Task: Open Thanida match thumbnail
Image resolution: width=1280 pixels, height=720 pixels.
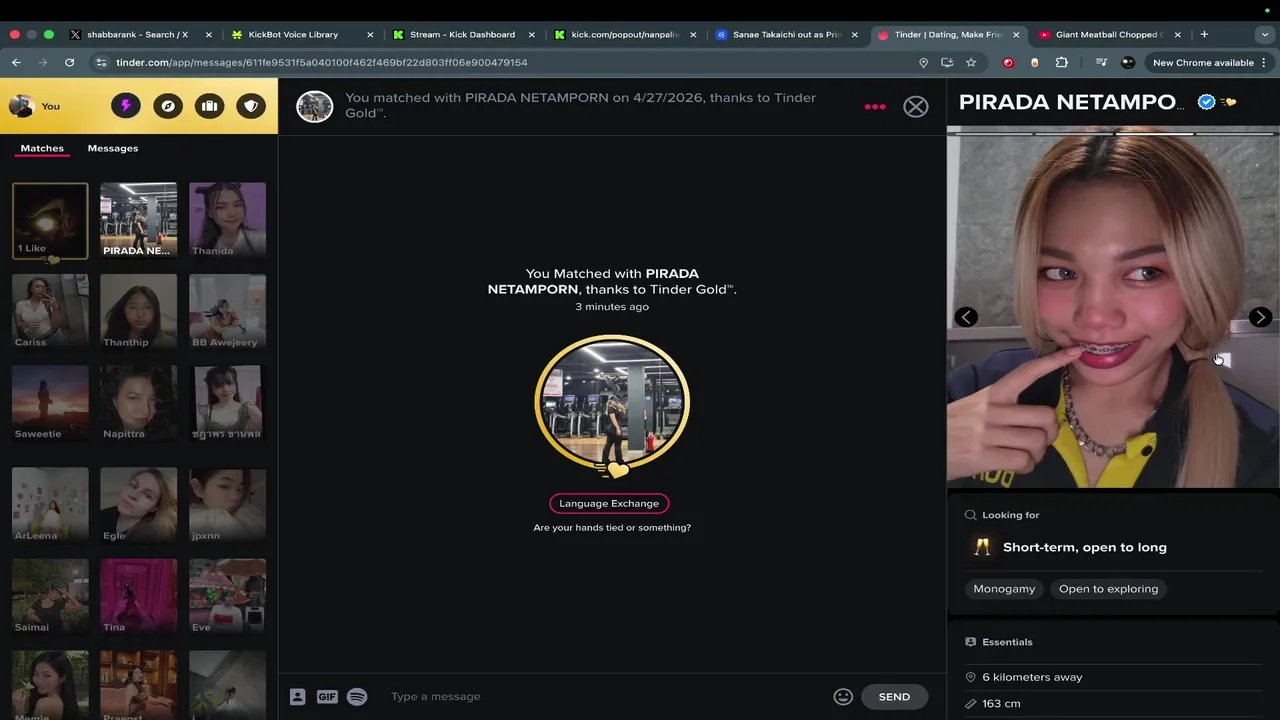Action: 227,221
